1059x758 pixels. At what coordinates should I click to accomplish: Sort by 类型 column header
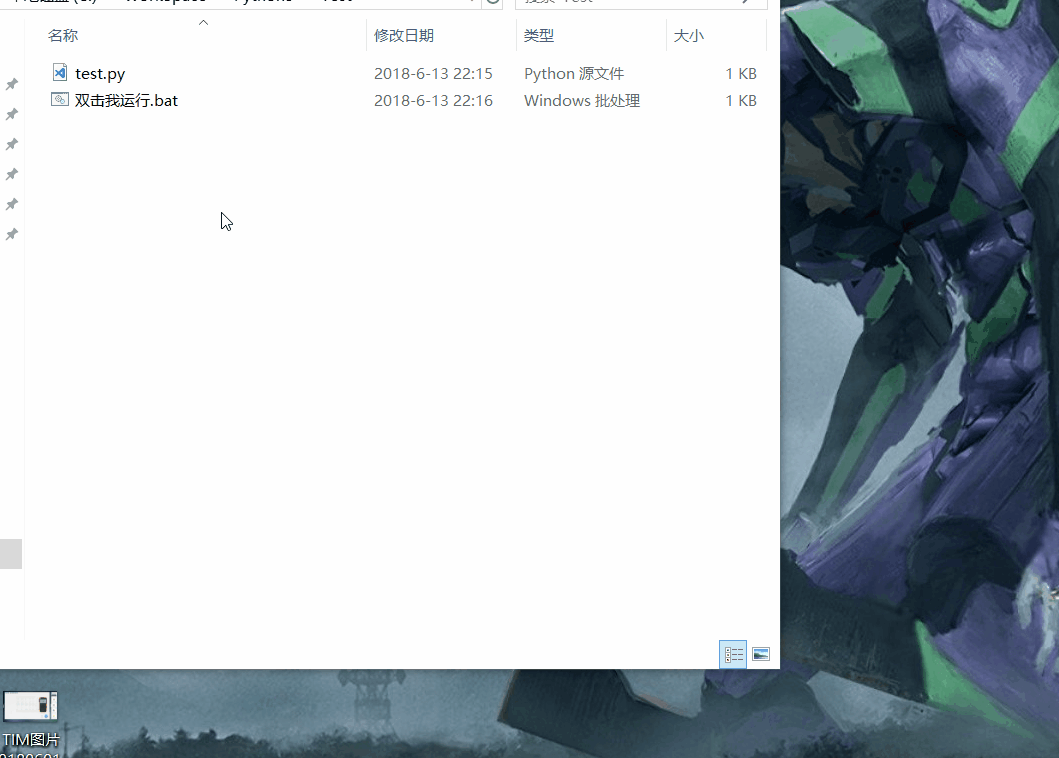point(539,35)
